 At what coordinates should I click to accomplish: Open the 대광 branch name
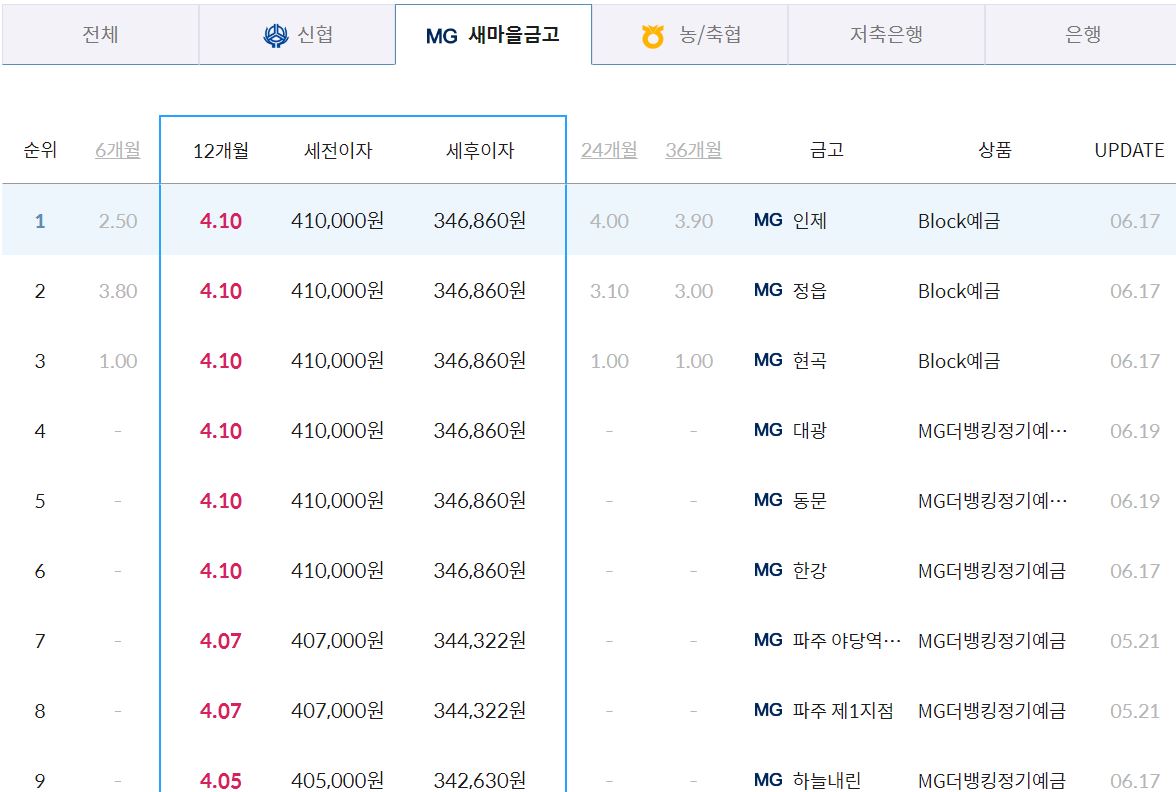tap(809, 430)
